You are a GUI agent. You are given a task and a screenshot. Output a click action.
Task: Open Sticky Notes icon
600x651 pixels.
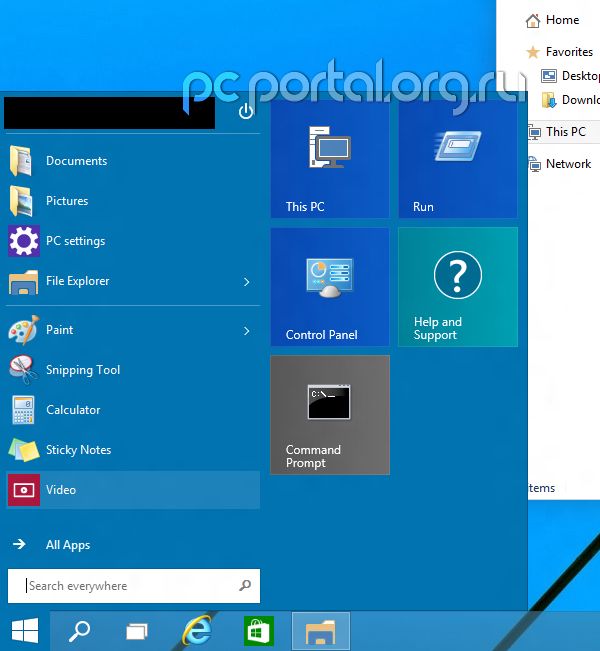coord(24,450)
